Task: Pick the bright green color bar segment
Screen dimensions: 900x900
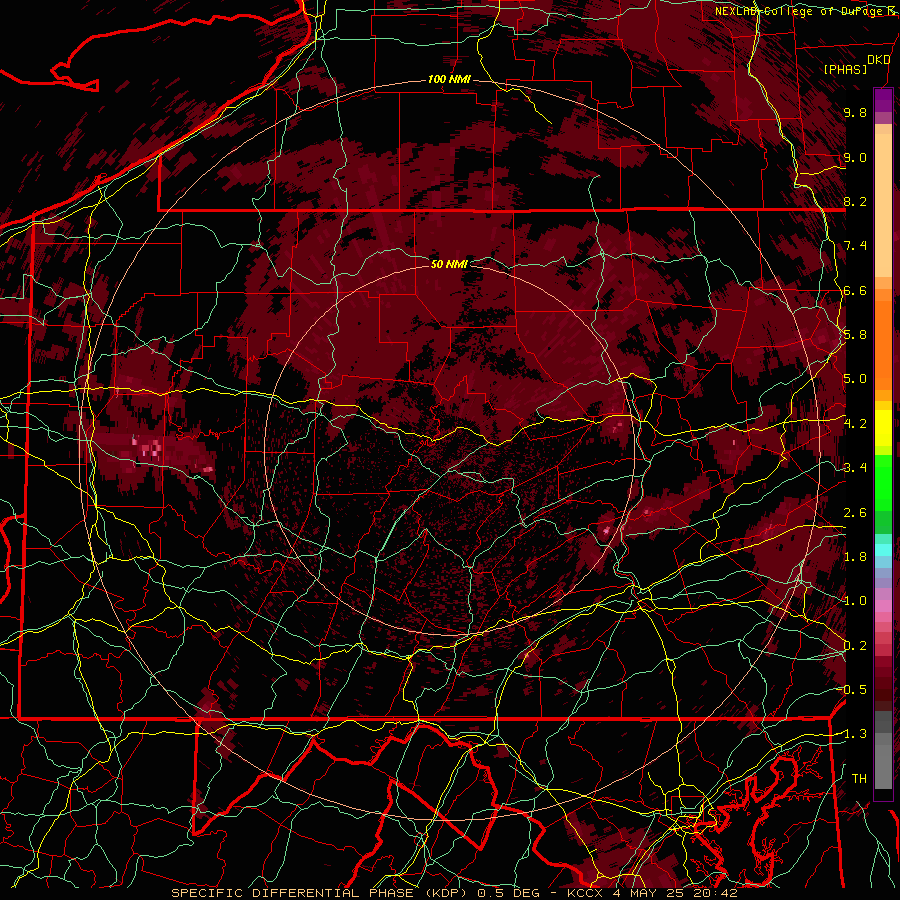Action: 883,482
